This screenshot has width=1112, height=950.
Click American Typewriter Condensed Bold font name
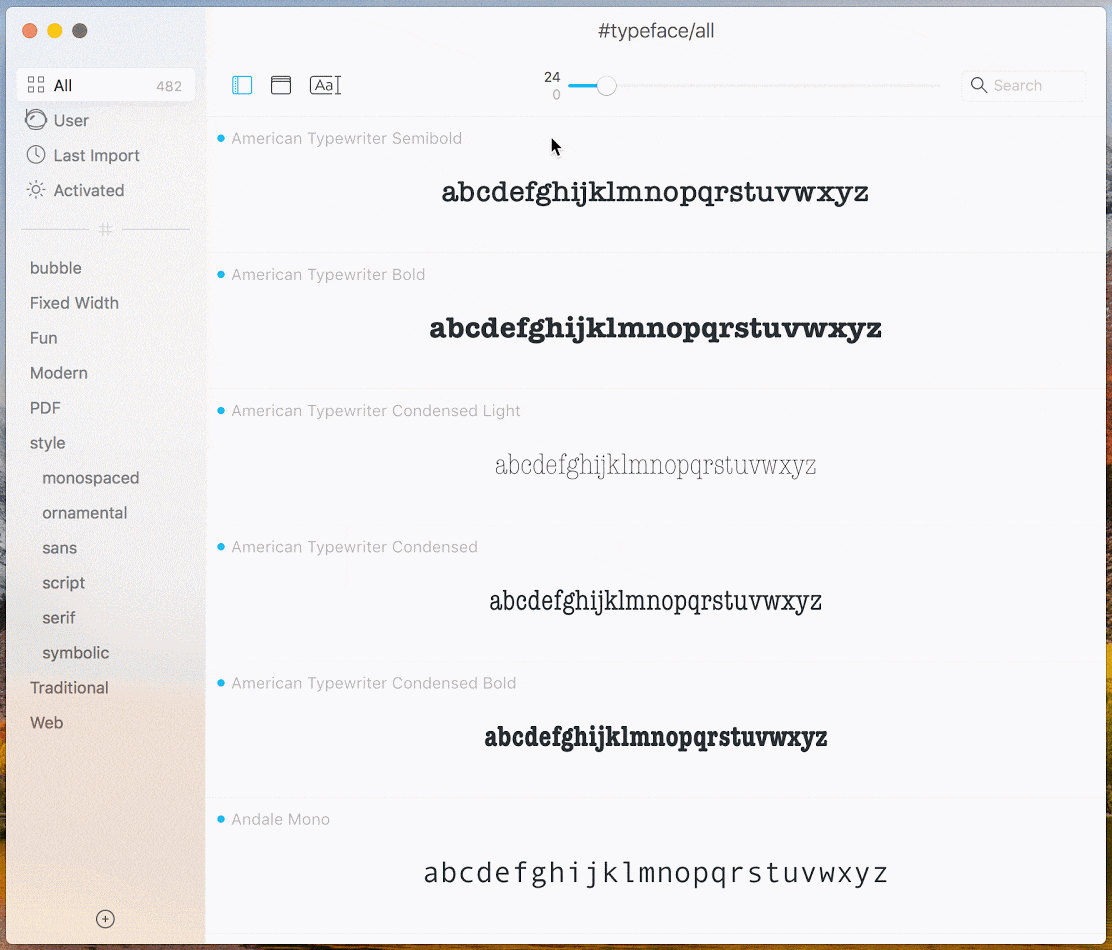pyautogui.click(x=373, y=683)
